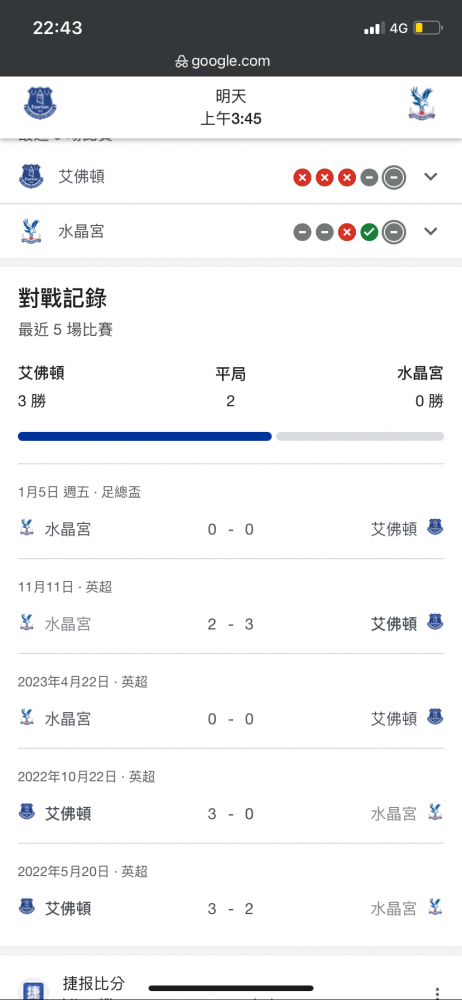Image resolution: width=462 pixels, height=1000 pixels.
Task: Tap the incognito icon beside google.com
Action: click(x=181, y=62)
